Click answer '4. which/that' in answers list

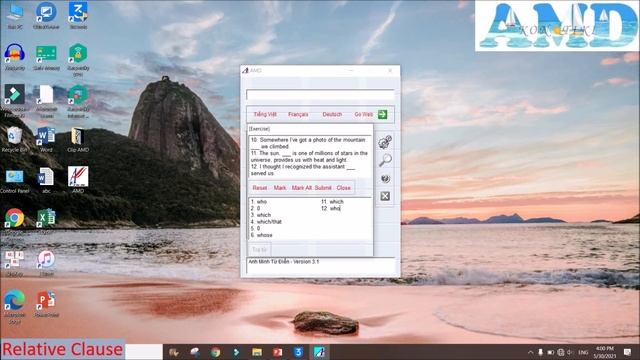266,222
